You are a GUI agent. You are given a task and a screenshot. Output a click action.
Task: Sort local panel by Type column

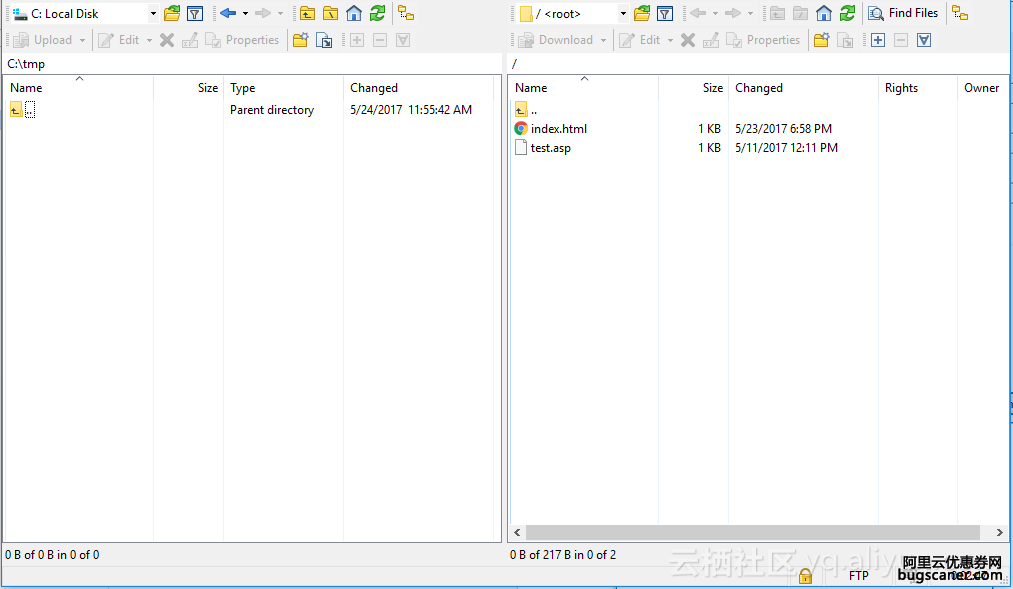[283, 88]
